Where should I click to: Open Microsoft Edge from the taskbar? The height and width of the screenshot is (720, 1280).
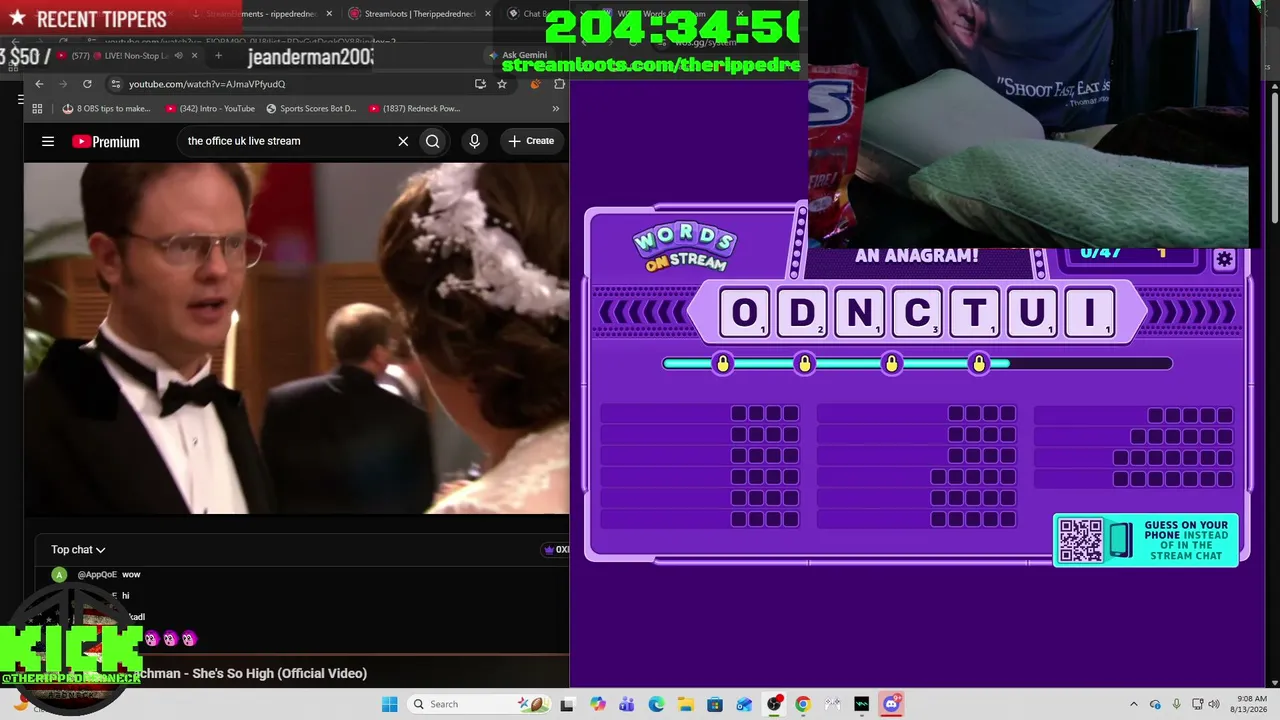pyautogui.click(x=656, y=704)
